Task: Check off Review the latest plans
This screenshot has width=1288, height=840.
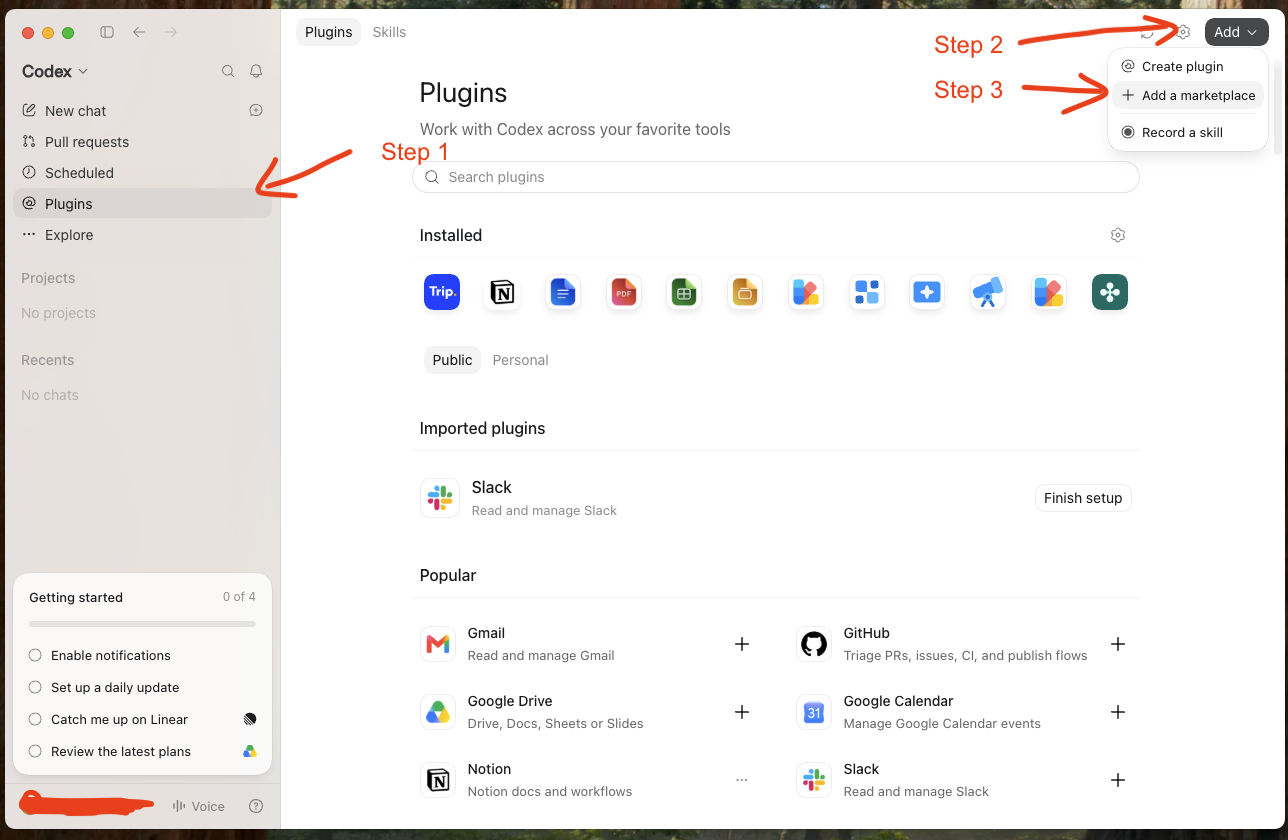Action: click(35, 751)
